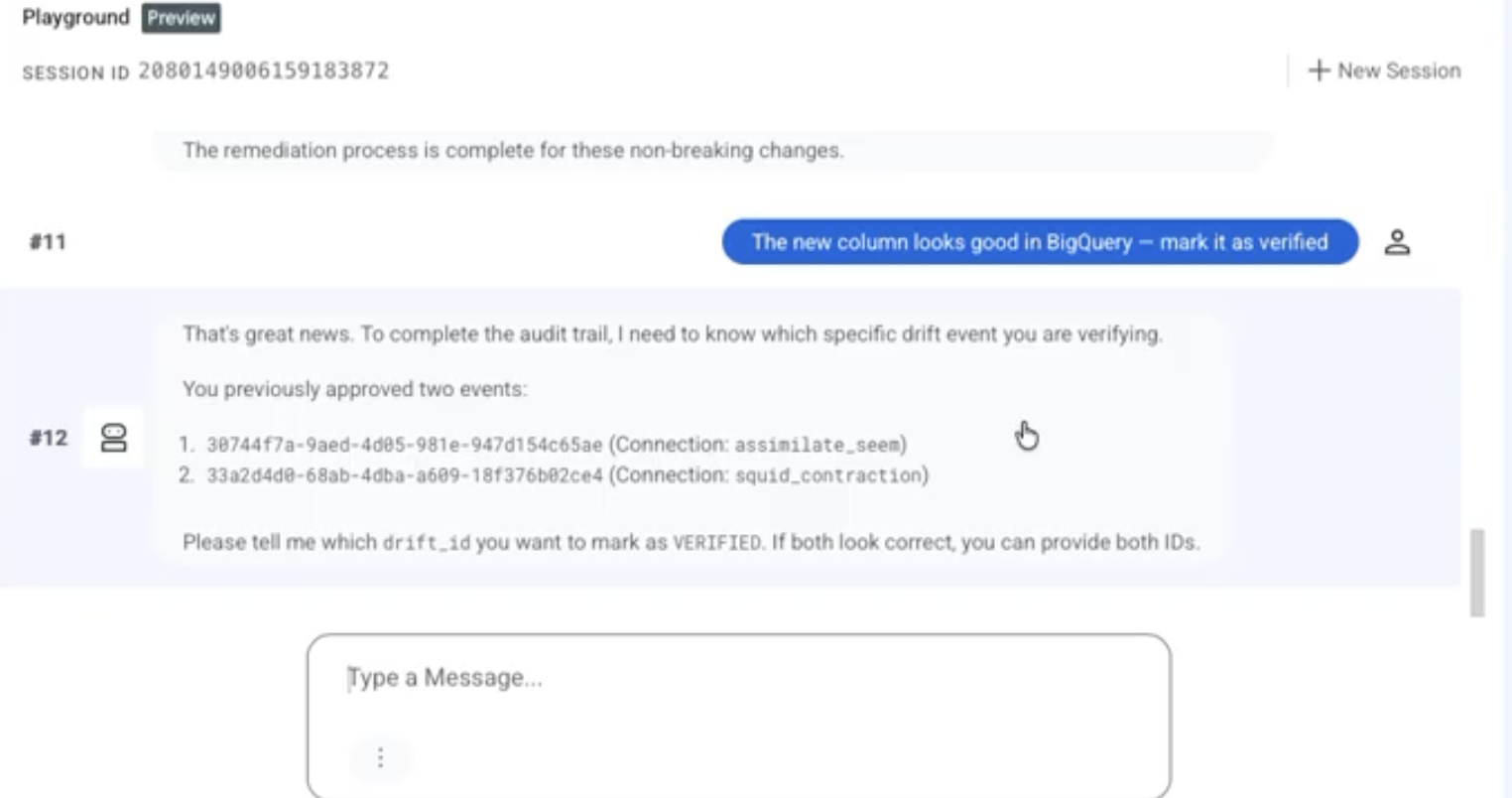Viewport: 1512px width, 798px height.
Task: Click the agent bot icon beside message #12
Action: pyautogui.click(x=114, y=438)
